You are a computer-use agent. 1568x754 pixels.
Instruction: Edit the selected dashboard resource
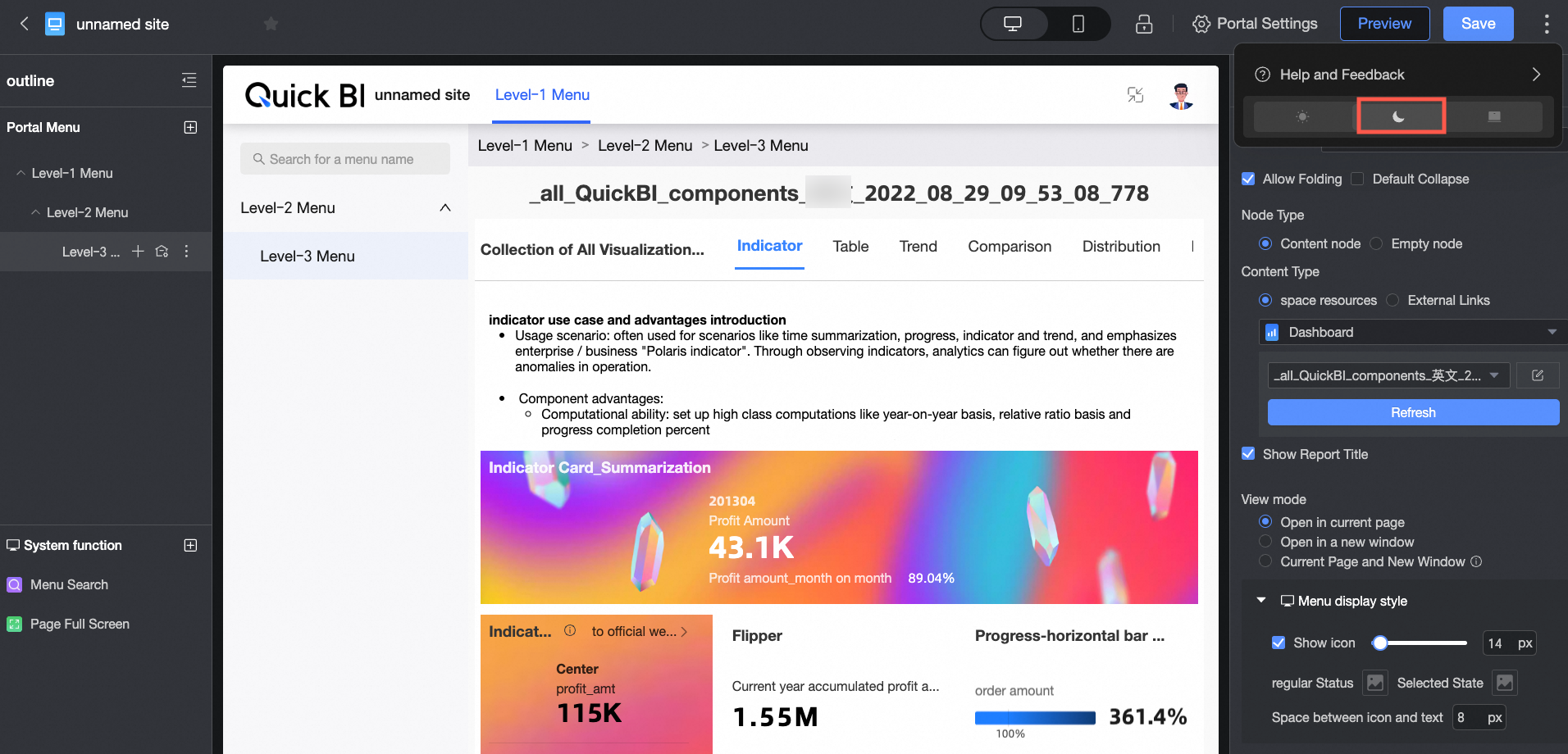tap(1538, 375)
